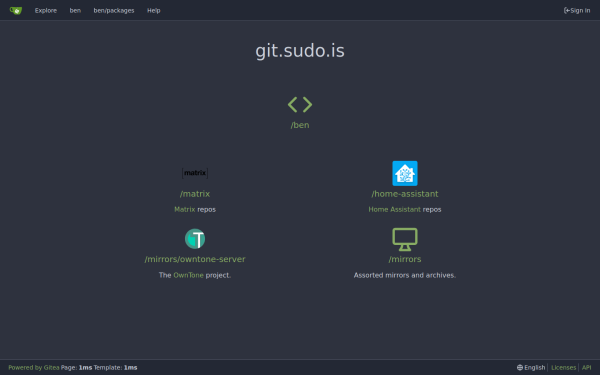600x375 pixels.
Task: Click the Home Assistant house icon
Action: point(405,173)
